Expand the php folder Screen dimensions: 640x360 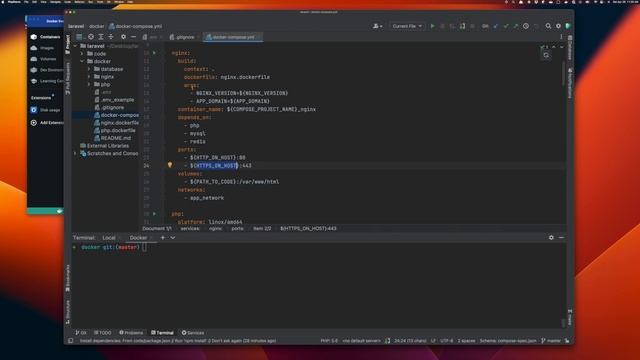coord(89,84)
